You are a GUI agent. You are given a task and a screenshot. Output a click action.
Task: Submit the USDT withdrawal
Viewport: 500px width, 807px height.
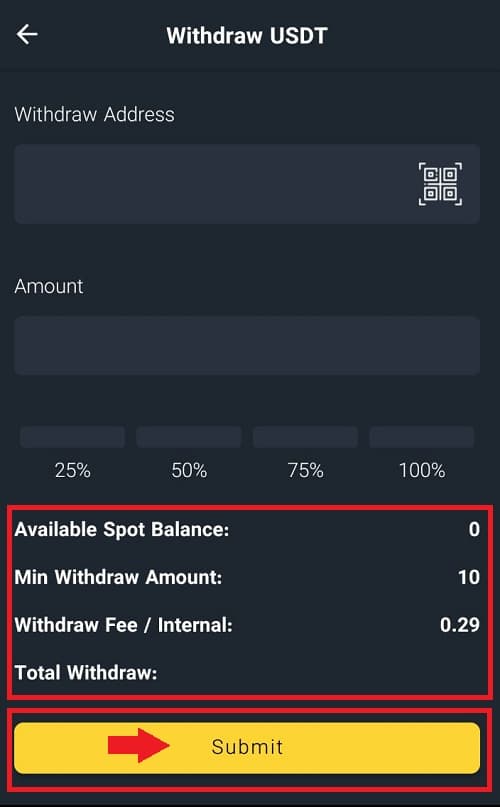(247, 748)
